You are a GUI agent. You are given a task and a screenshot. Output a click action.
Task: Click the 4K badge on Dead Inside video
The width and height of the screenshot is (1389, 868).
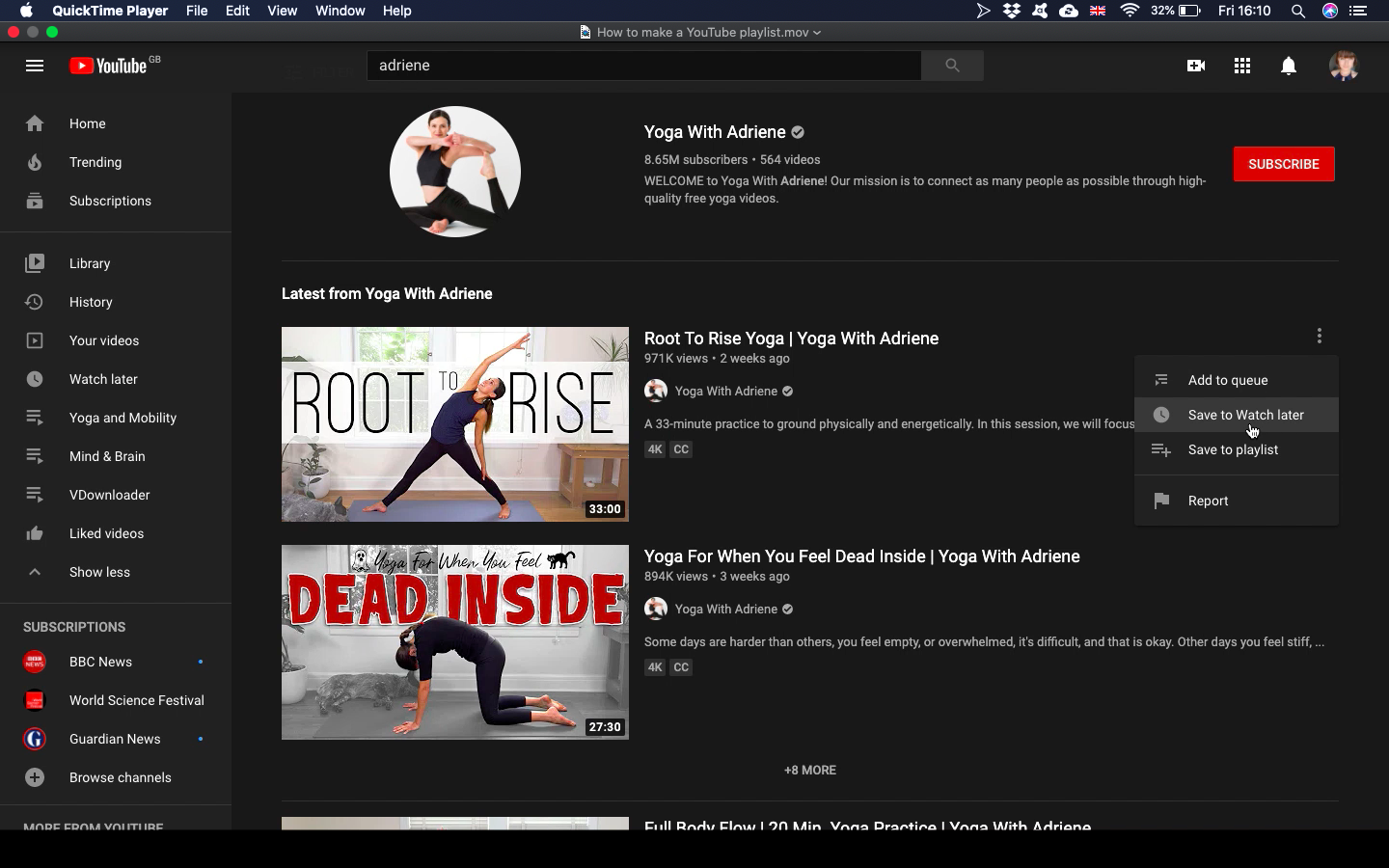click(655, 667)
